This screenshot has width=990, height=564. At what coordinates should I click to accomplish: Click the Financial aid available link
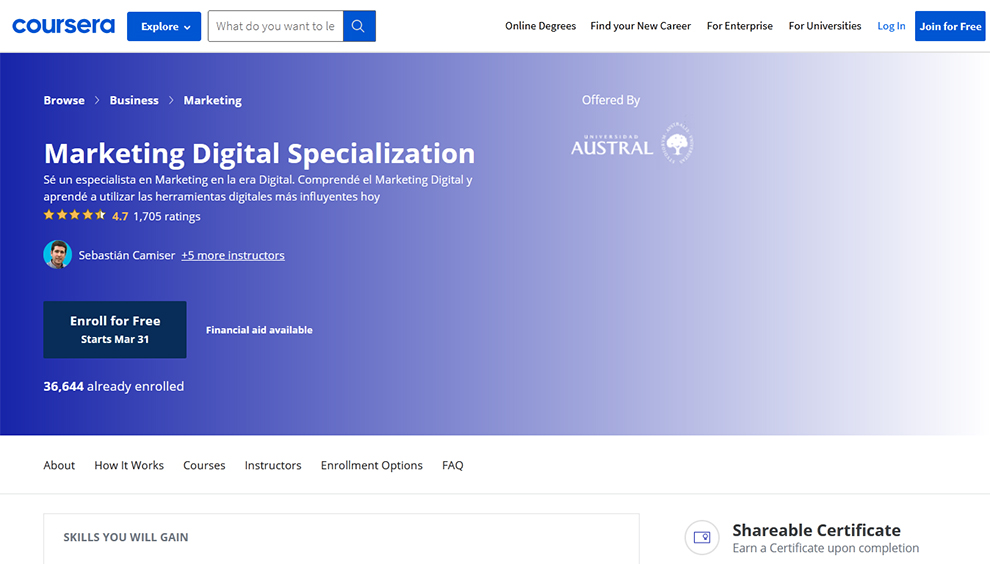coord(259,330)
